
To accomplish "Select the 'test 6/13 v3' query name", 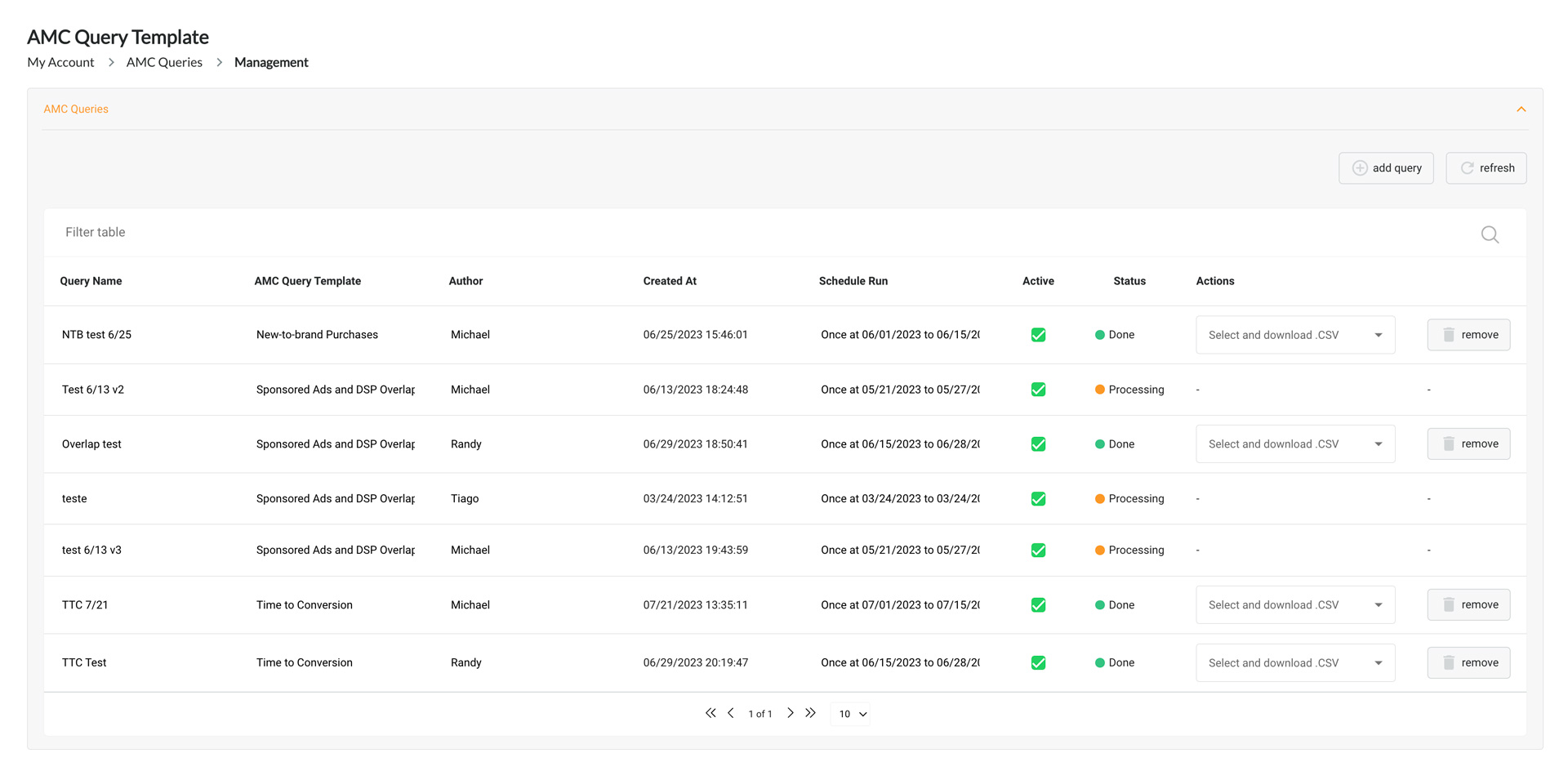I will coord(91,550).
